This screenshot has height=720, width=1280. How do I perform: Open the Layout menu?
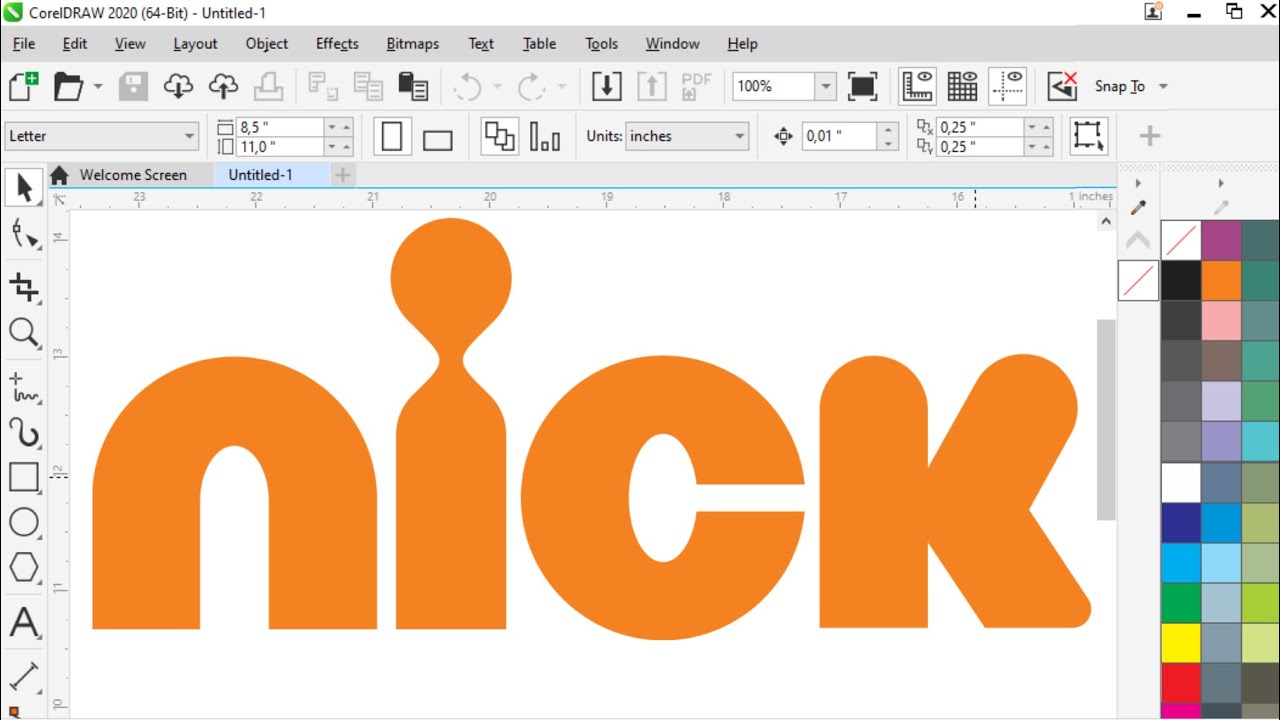(x=195, y=44)
